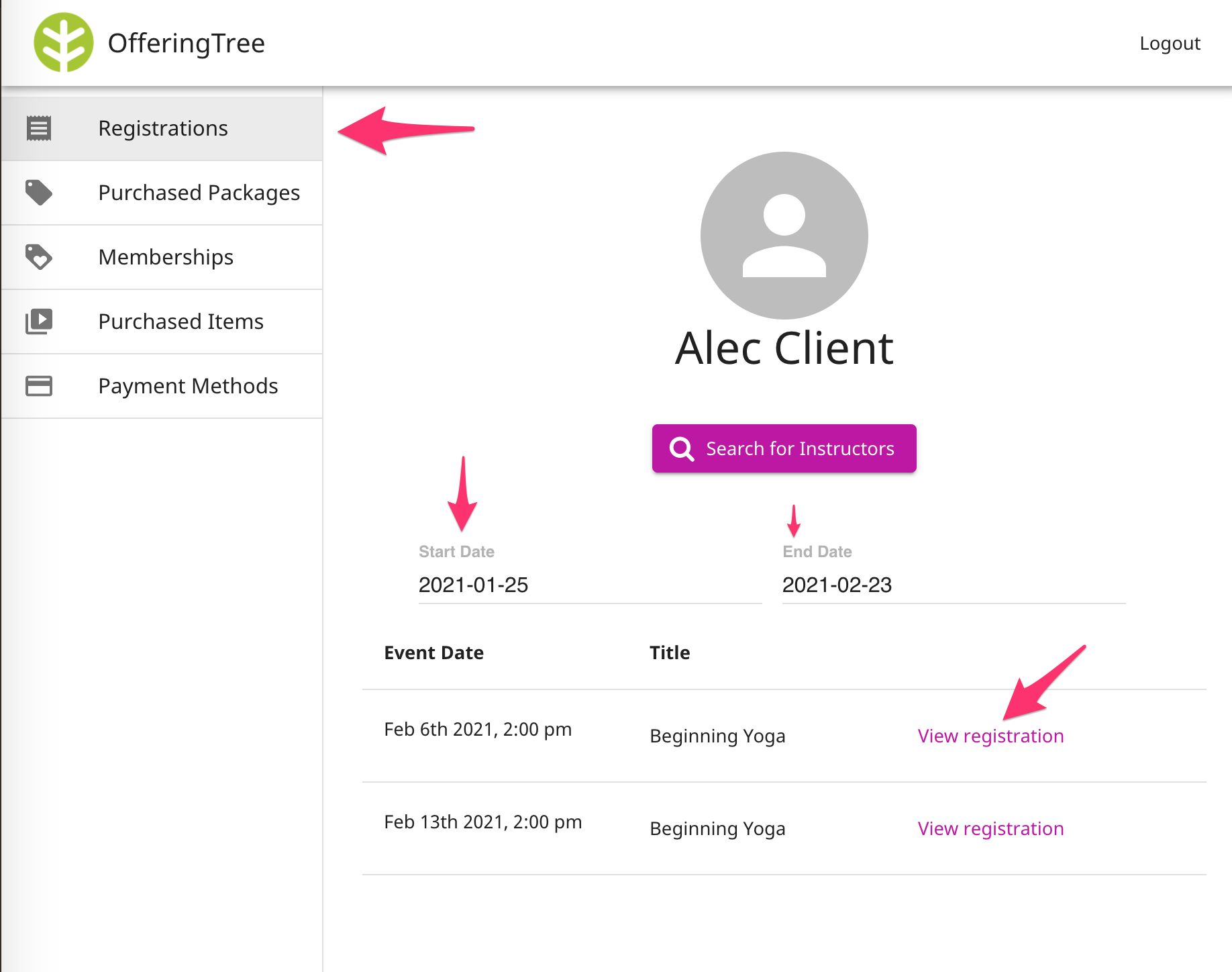The height and width of the screenshot is (972, 1232).
Task: View registration for Feb 13th class
Action: [x=990, y=828]
